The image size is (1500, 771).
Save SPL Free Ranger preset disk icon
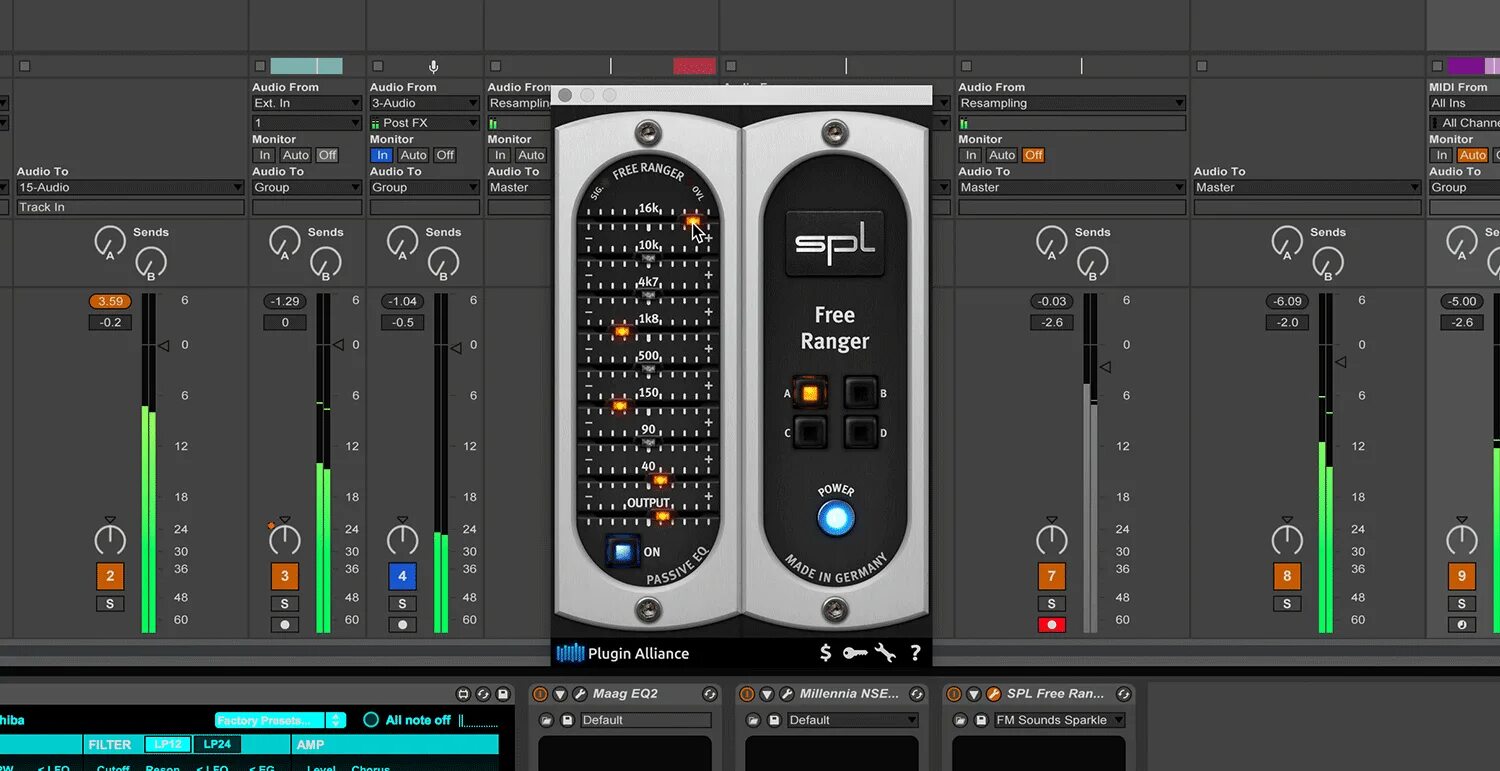[x=981, y=720]
